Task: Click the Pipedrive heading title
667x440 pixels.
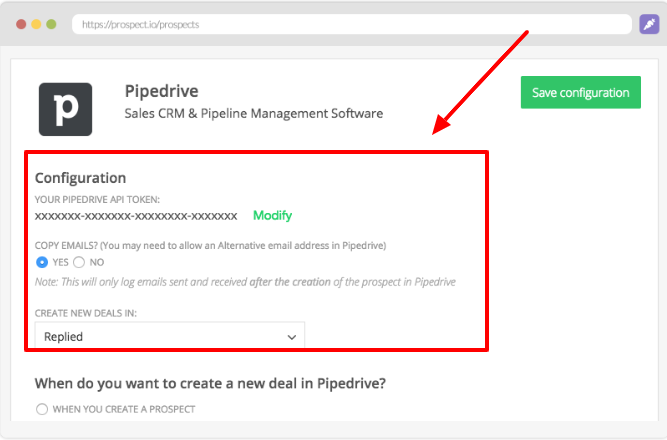Action: [162, 91]
